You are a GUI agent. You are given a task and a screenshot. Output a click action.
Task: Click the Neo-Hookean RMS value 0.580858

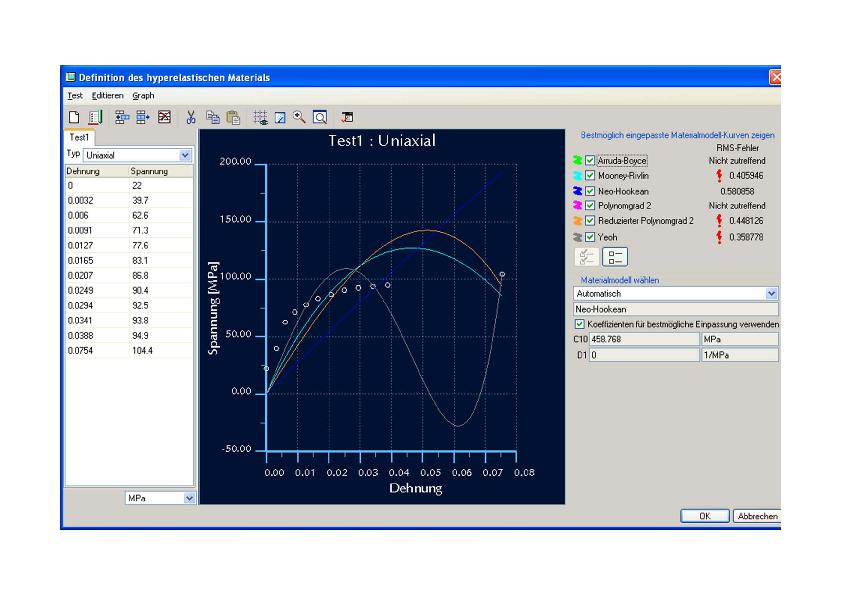737,191
